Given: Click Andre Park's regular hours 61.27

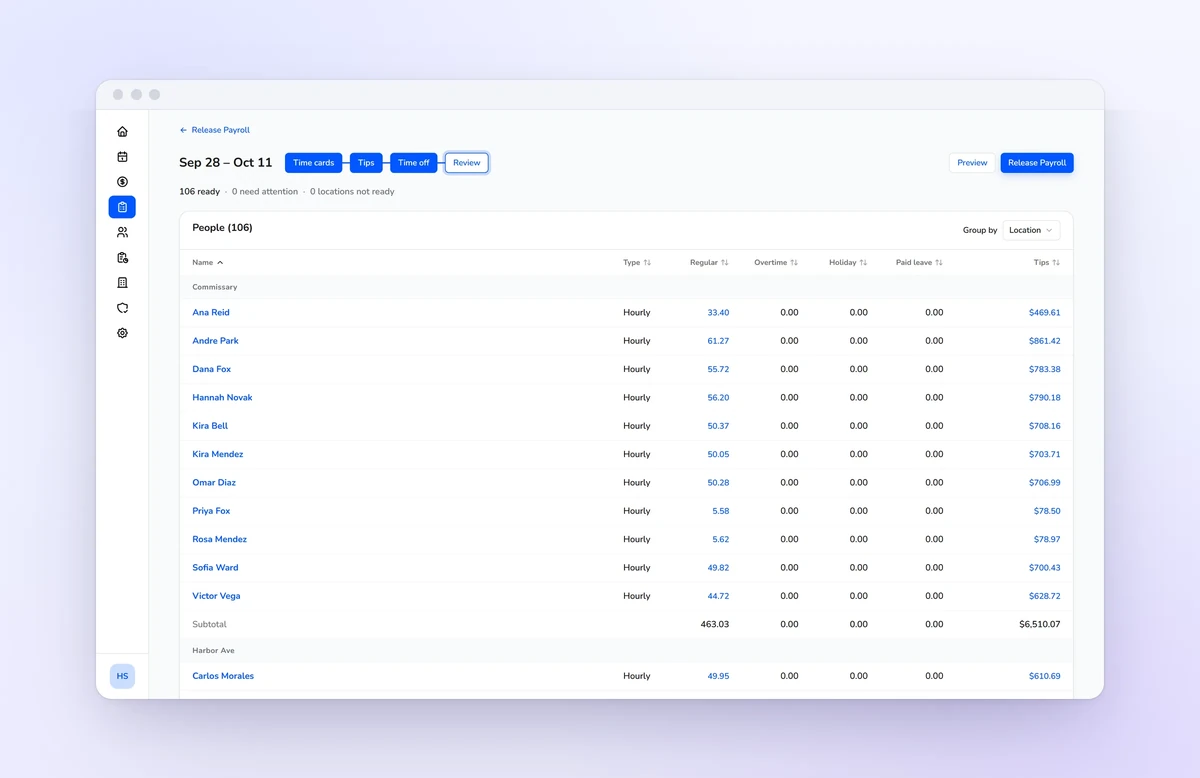Looking at the screenshot, I should 718,341.
